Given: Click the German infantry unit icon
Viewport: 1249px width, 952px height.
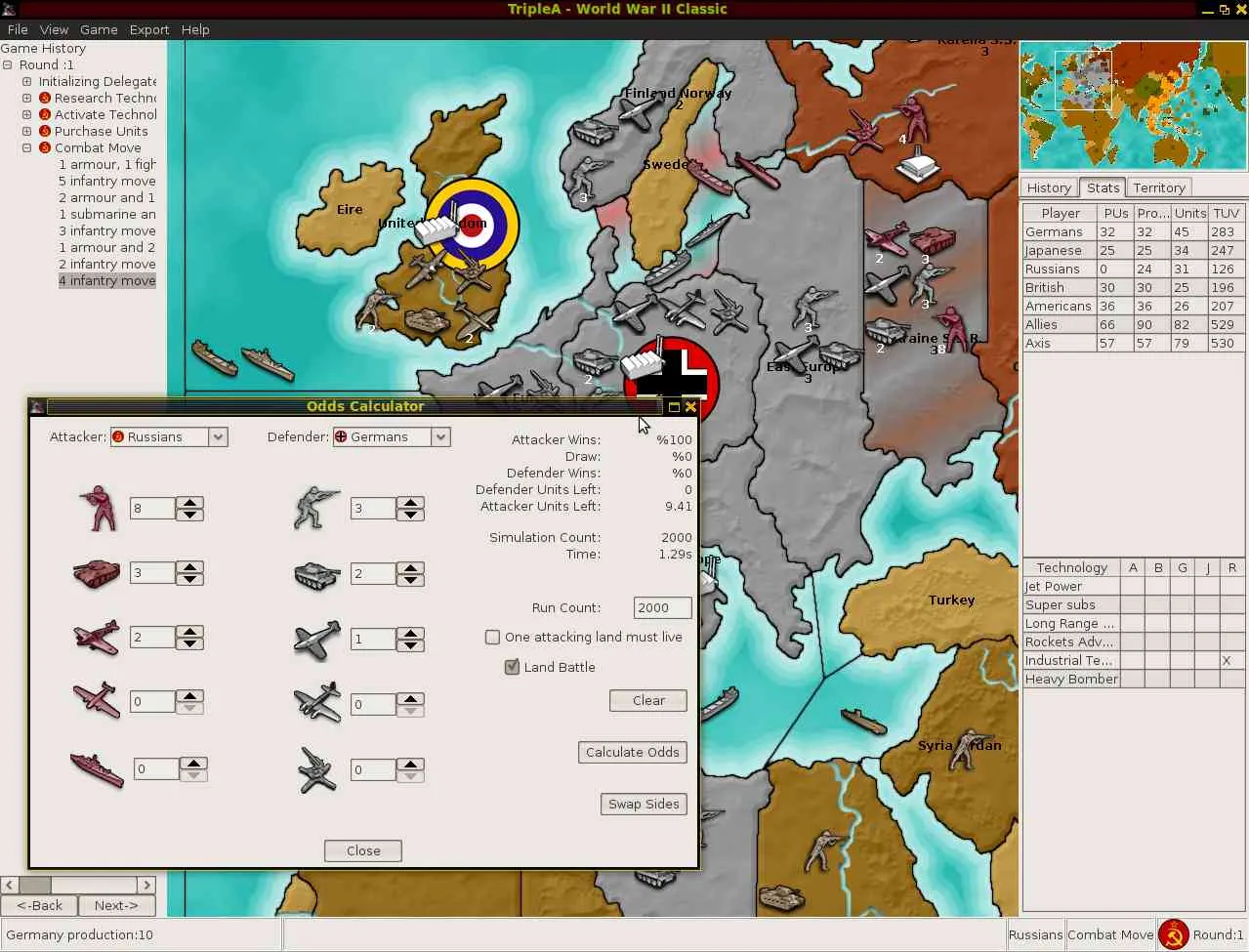Looking at the screenshot, I should [316, 508].
